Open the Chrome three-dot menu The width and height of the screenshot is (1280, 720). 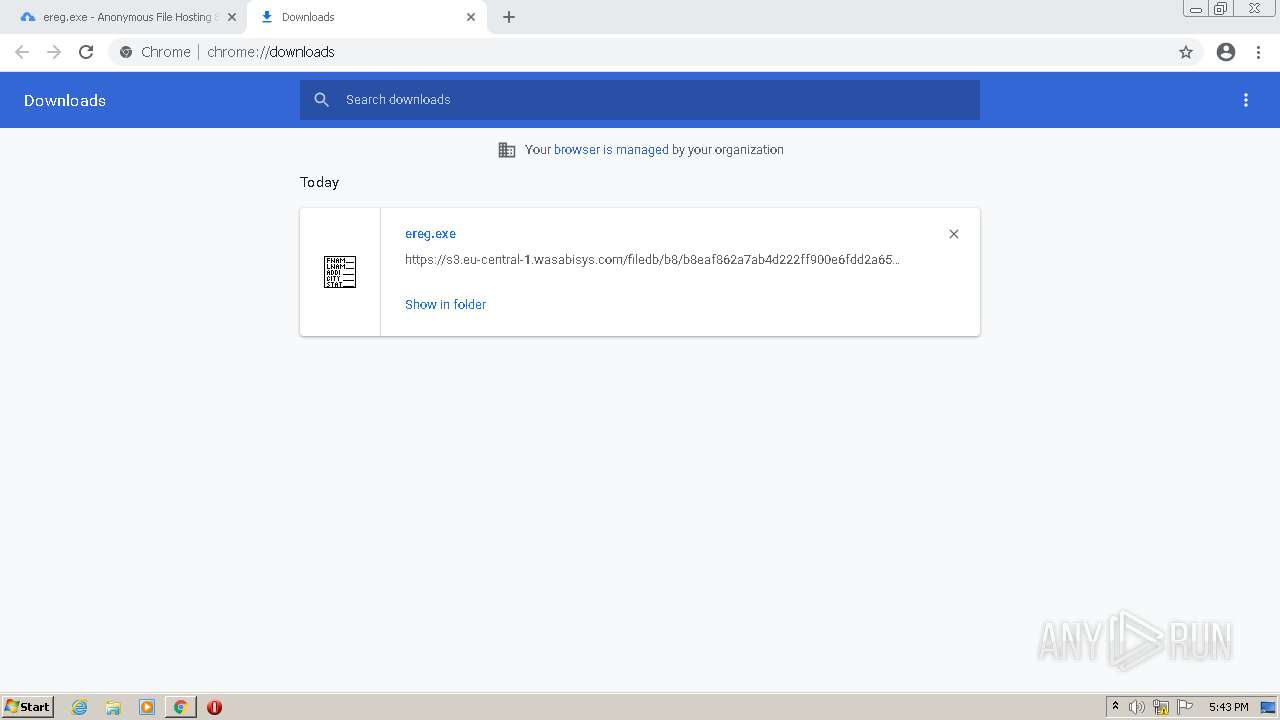click(x=1259, y=52)
